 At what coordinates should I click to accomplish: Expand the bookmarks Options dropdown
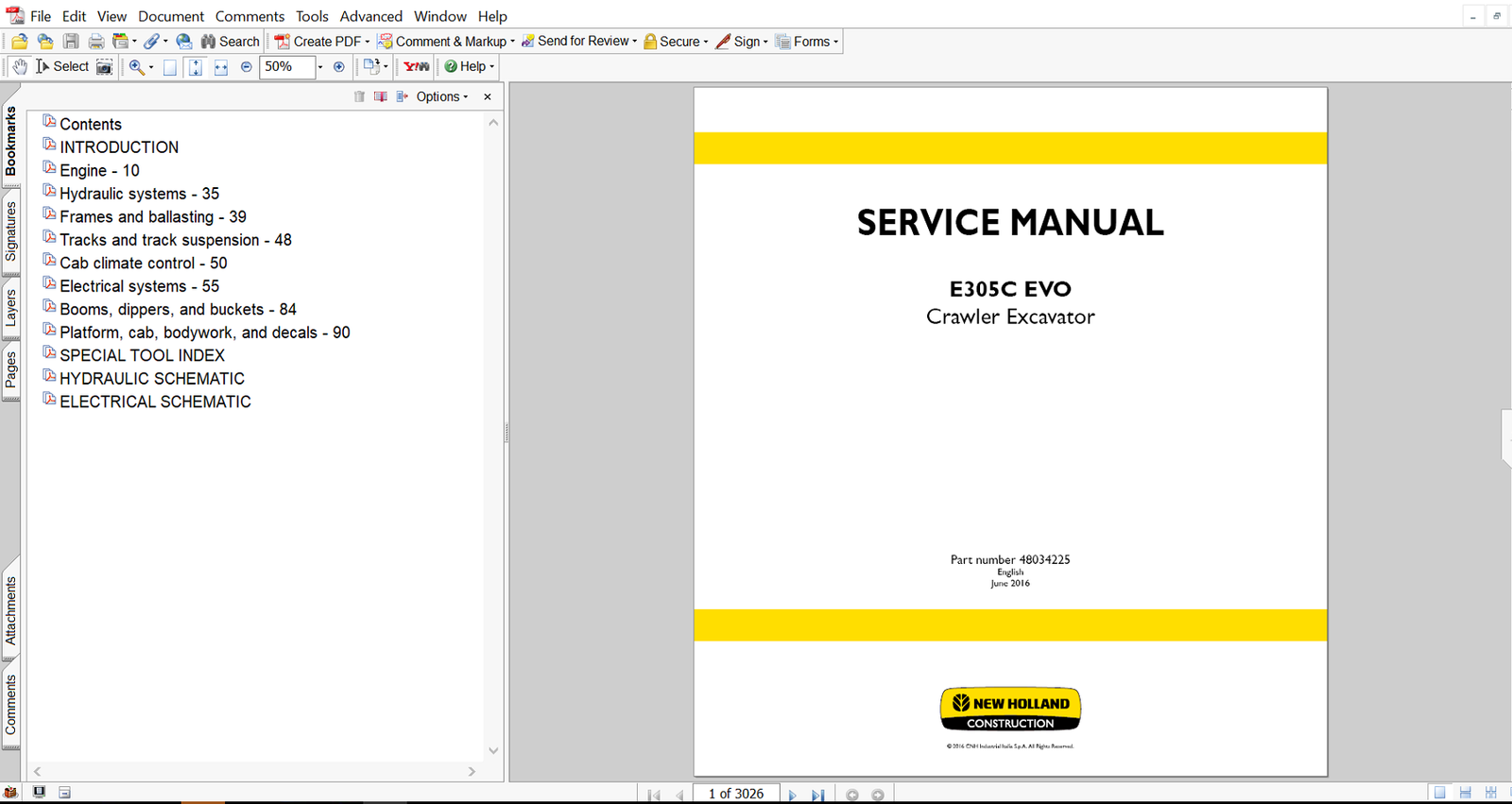tap(441, 96)
